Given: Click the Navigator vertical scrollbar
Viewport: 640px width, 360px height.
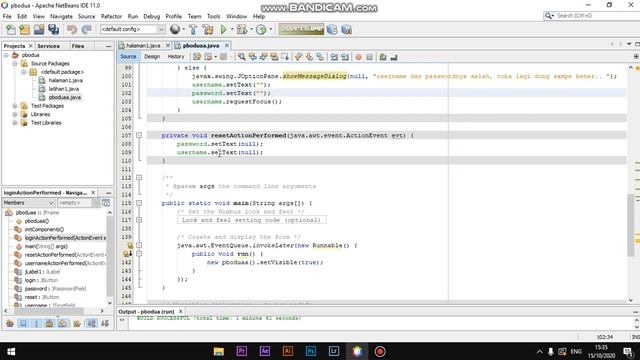Looking at the screenshot, I should pyautogui.click(x=109, y=257).
